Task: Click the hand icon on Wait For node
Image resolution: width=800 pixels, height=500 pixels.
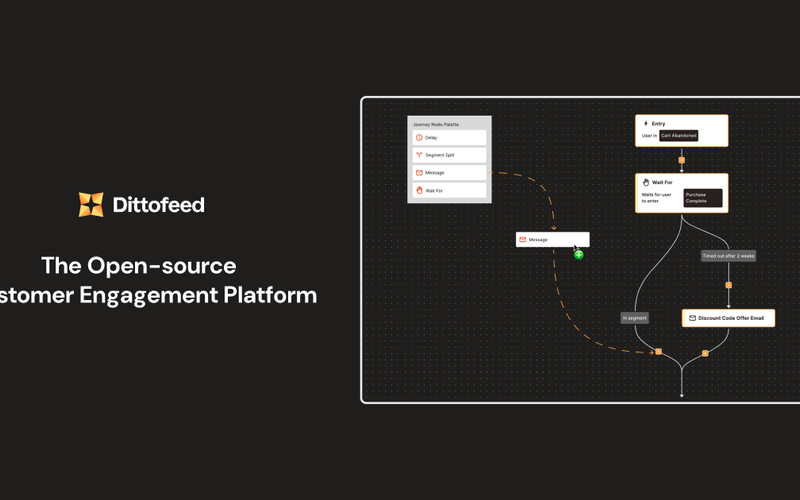Action: click(646, 182)
